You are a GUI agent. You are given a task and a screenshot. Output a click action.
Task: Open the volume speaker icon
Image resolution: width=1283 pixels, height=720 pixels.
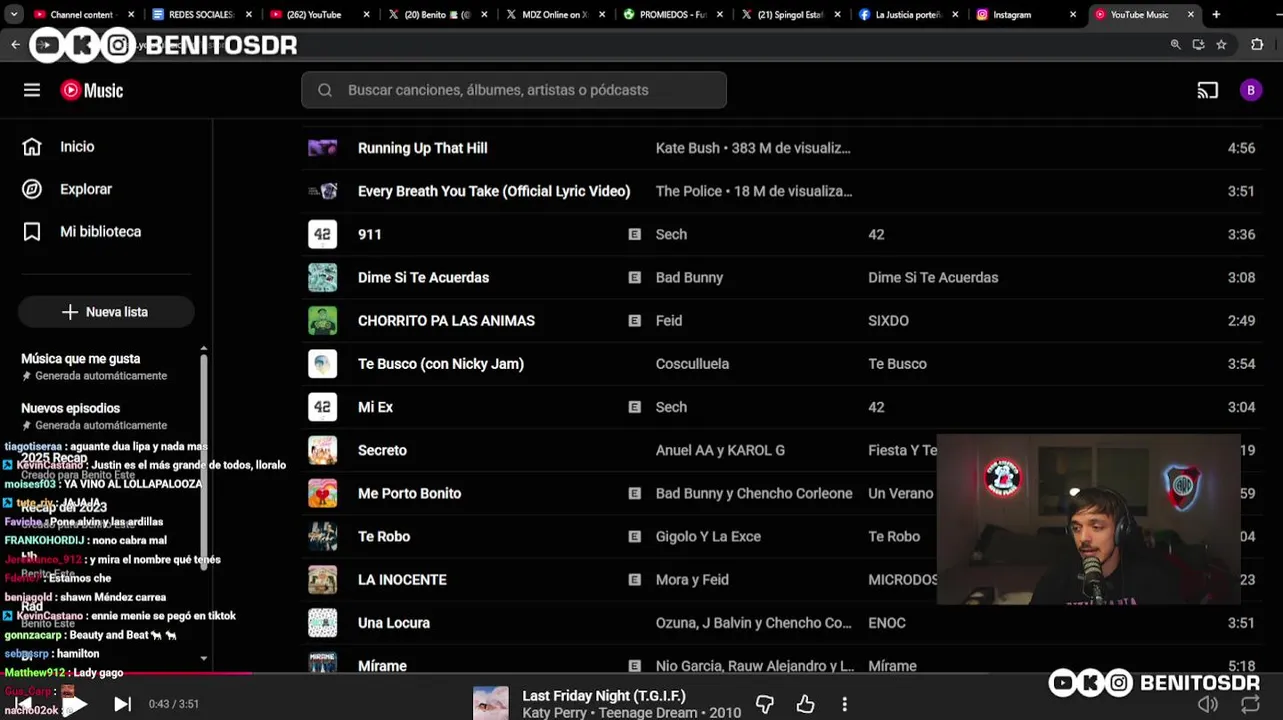click(1208, 704)
